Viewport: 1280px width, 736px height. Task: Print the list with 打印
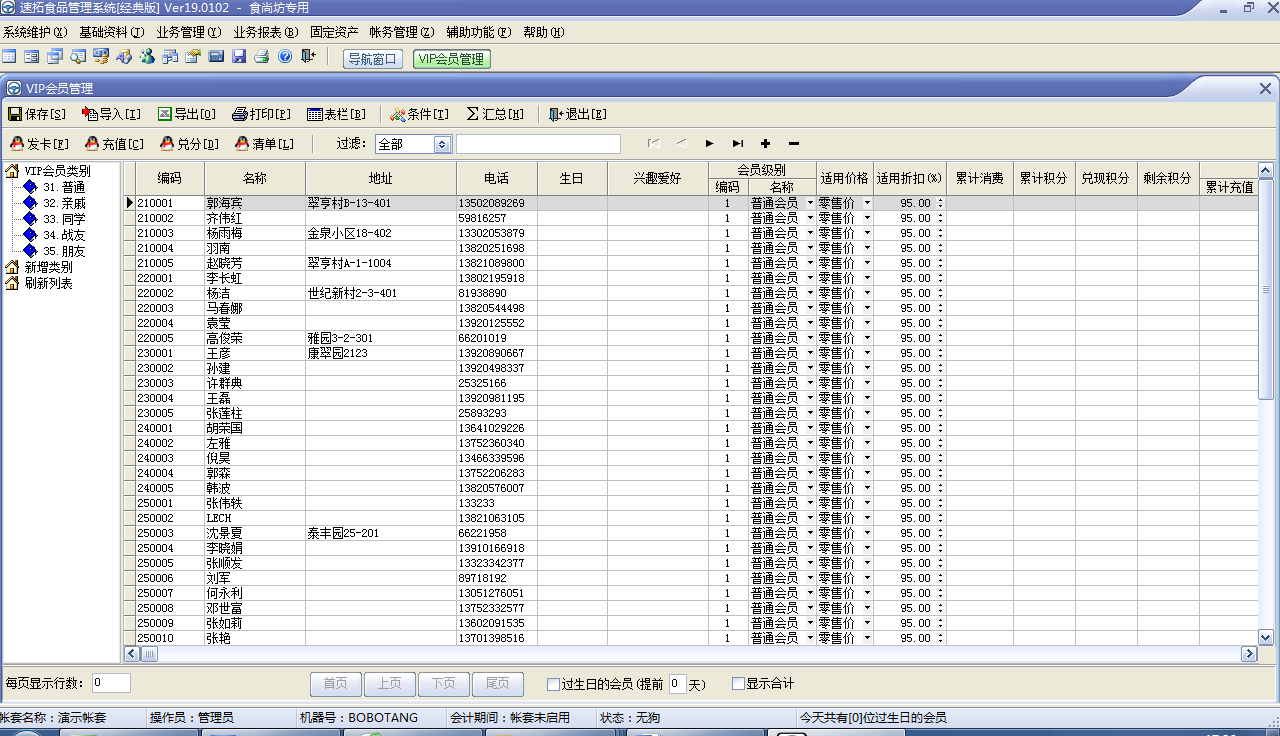[x=261, y=114]
